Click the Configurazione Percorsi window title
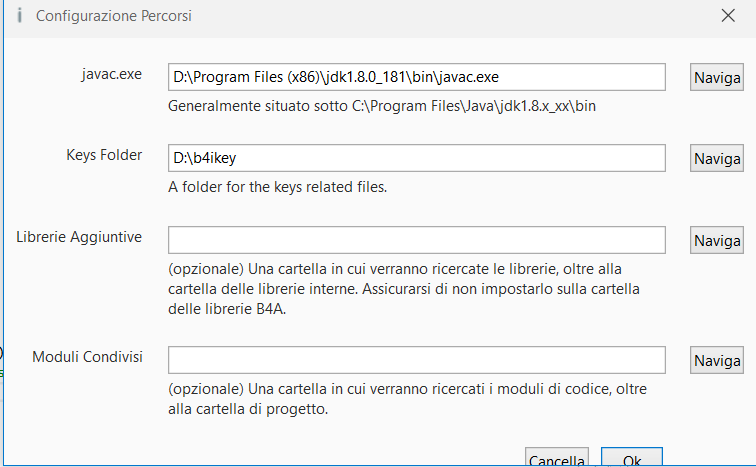 point(114,16)
